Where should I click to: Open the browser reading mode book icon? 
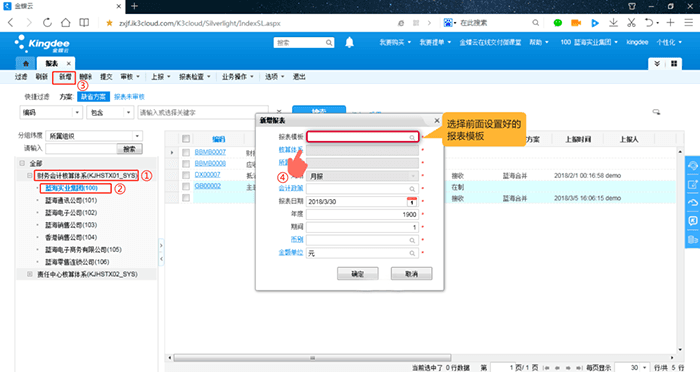click(84, 23)
